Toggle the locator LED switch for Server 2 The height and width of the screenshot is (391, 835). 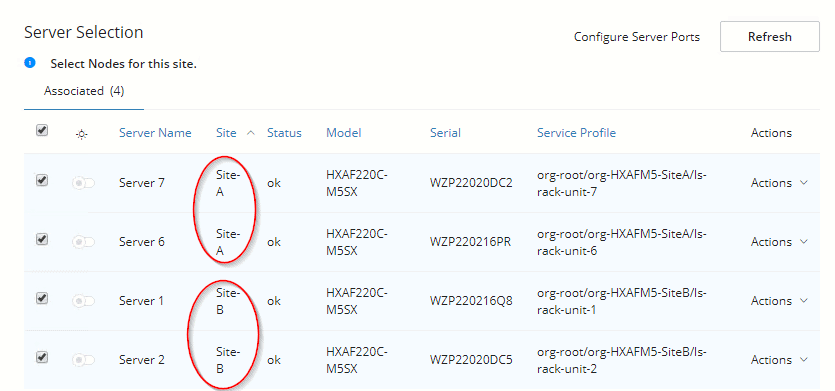point(83,361)
